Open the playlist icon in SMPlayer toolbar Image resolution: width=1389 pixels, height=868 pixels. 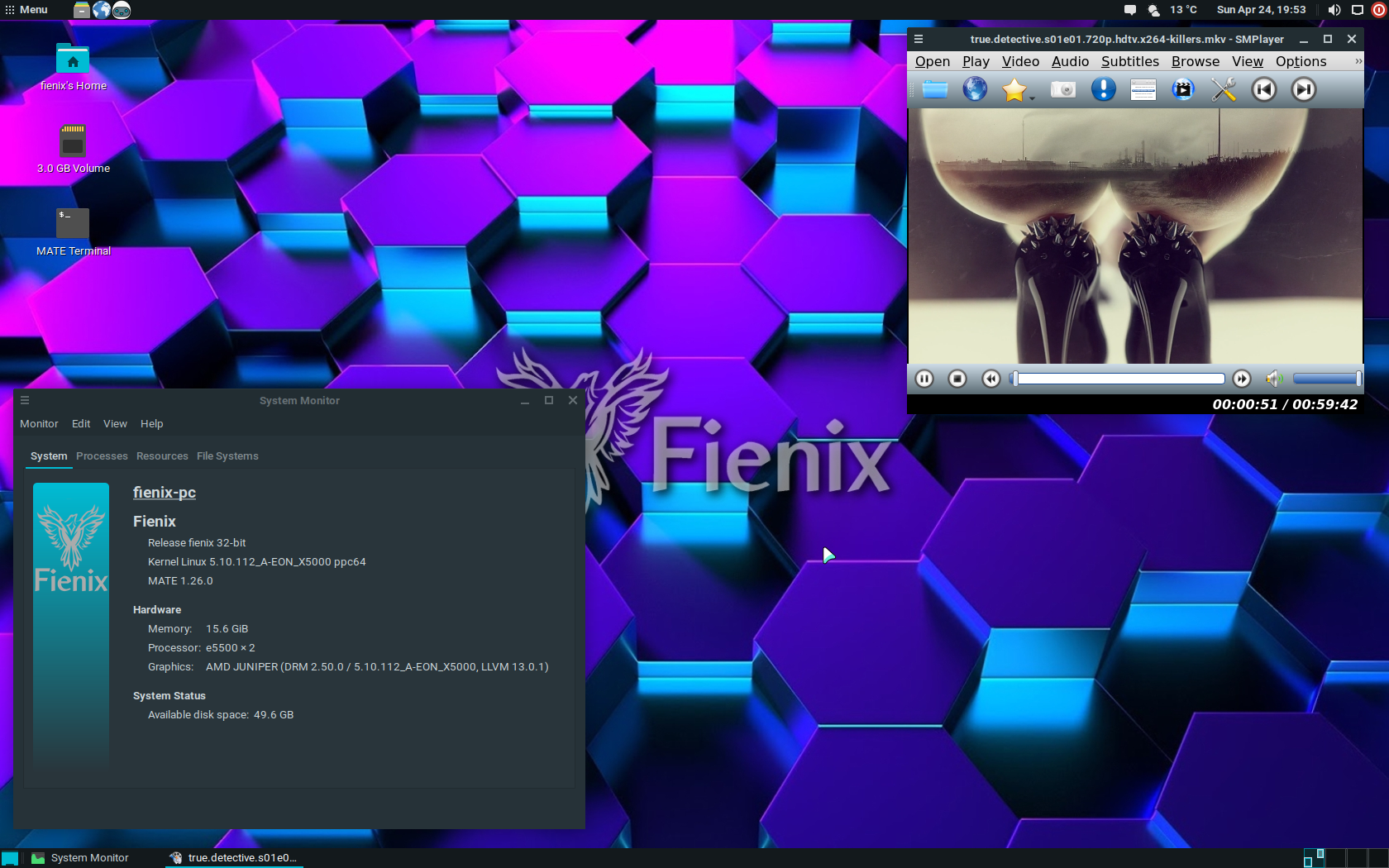point(1143,89)
